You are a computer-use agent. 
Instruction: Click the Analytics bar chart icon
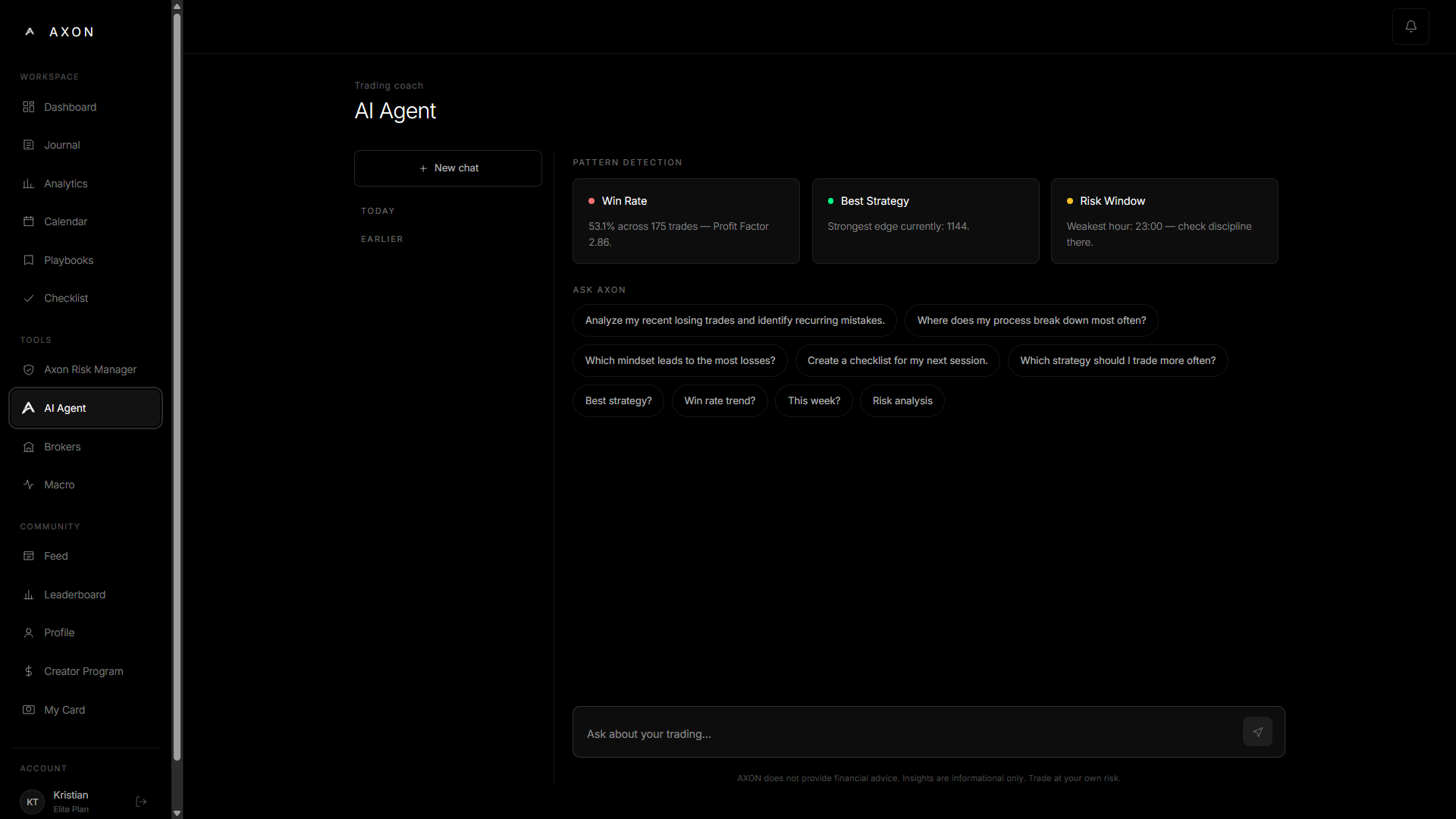pos(29,184)
